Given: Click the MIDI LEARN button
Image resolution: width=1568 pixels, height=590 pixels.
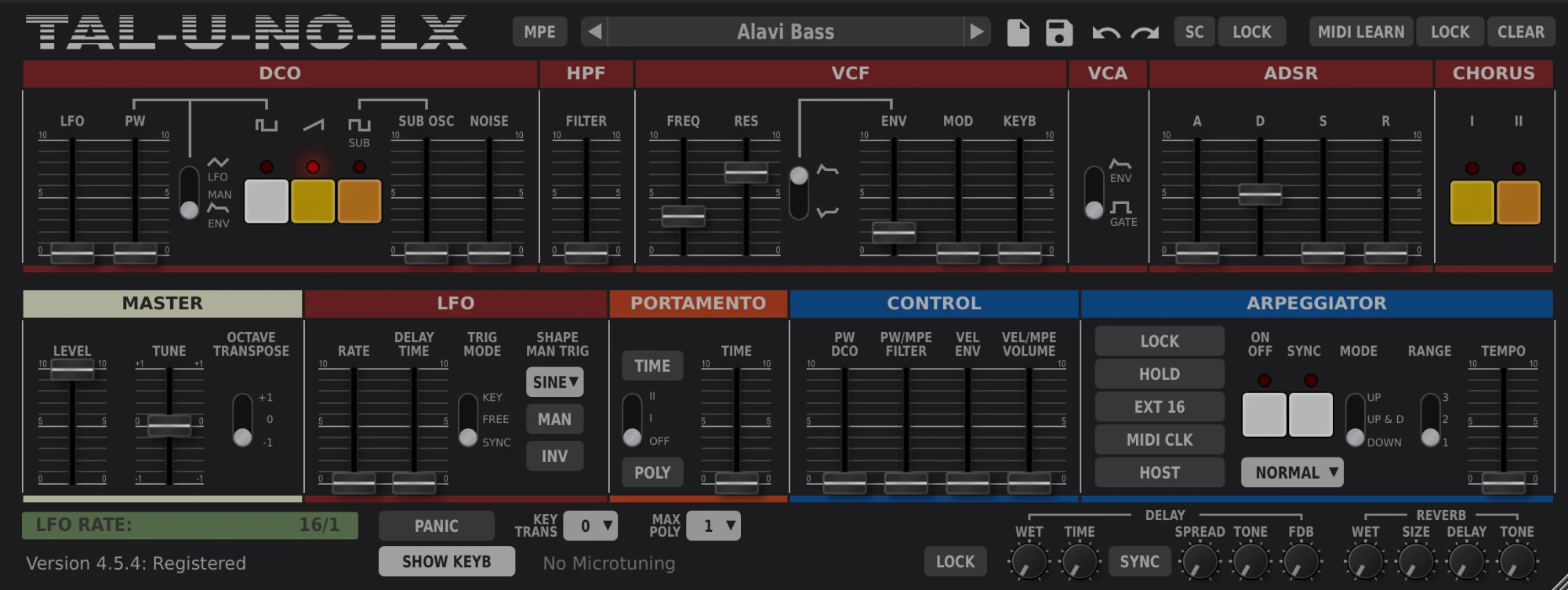Looking at the screenshot, I should click(x=1361, y=32).
